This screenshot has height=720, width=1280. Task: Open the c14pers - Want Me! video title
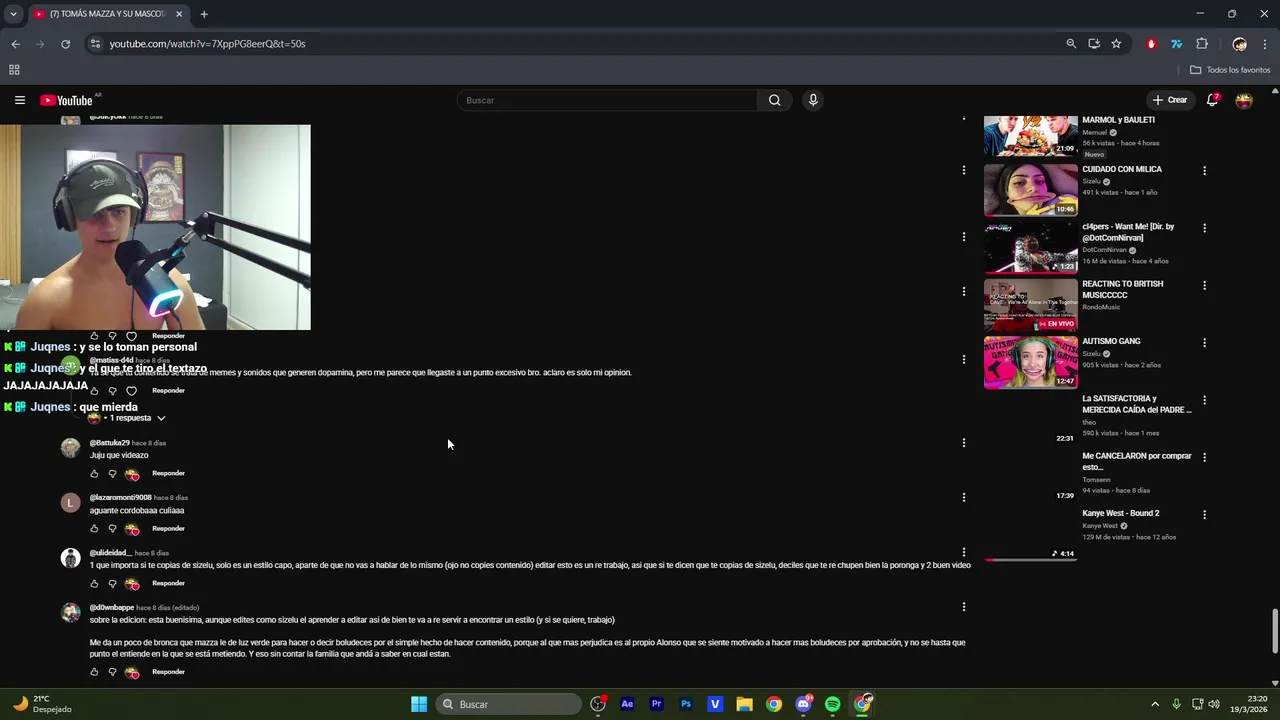pyautogui.click(x=1128, y=232)
